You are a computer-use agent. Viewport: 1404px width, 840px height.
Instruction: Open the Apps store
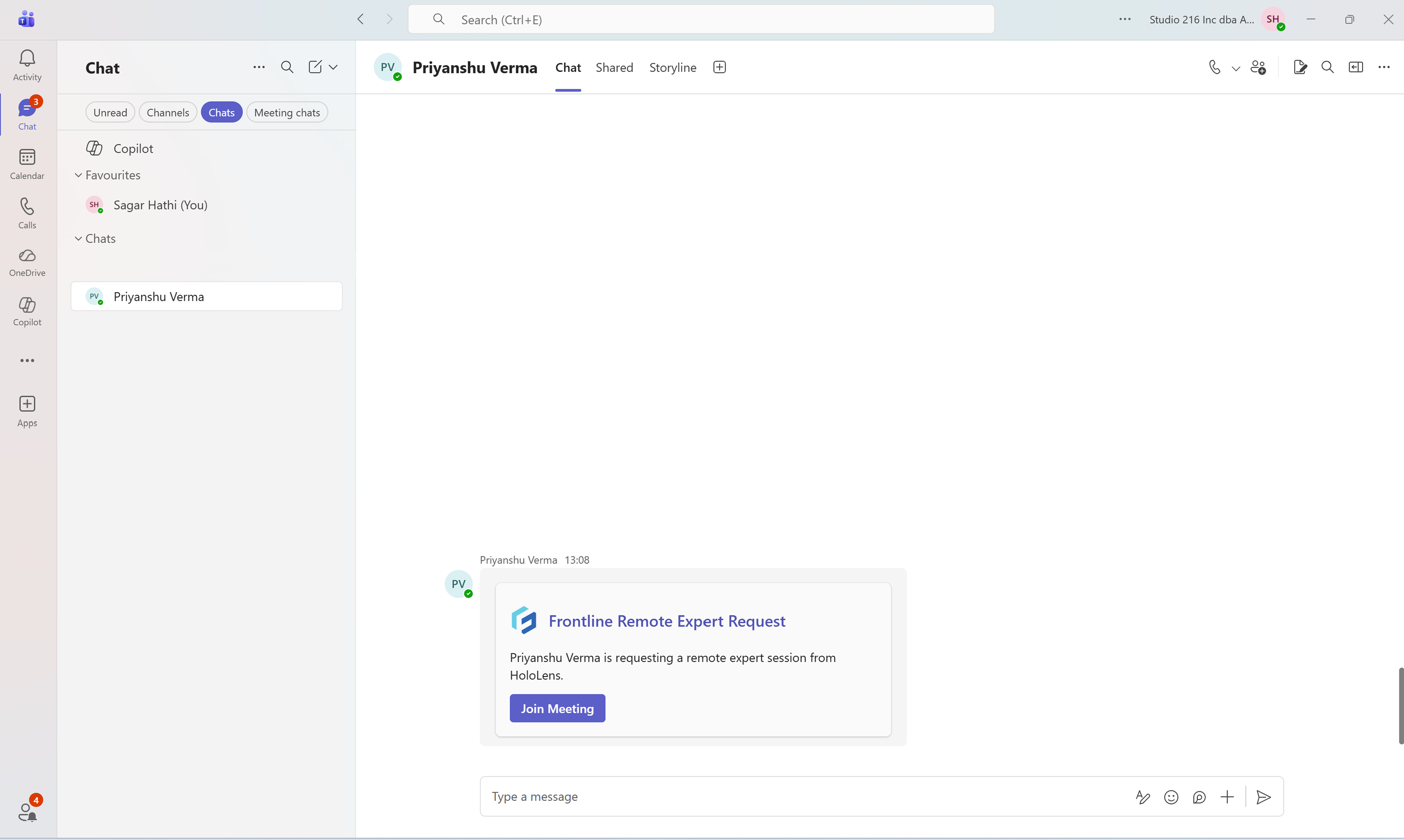click(27, 411)
